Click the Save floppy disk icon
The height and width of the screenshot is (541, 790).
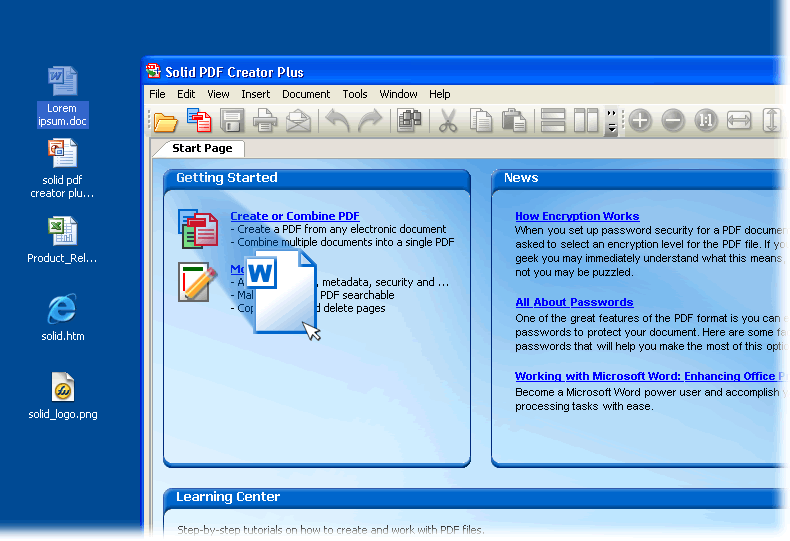coord(232,121)
